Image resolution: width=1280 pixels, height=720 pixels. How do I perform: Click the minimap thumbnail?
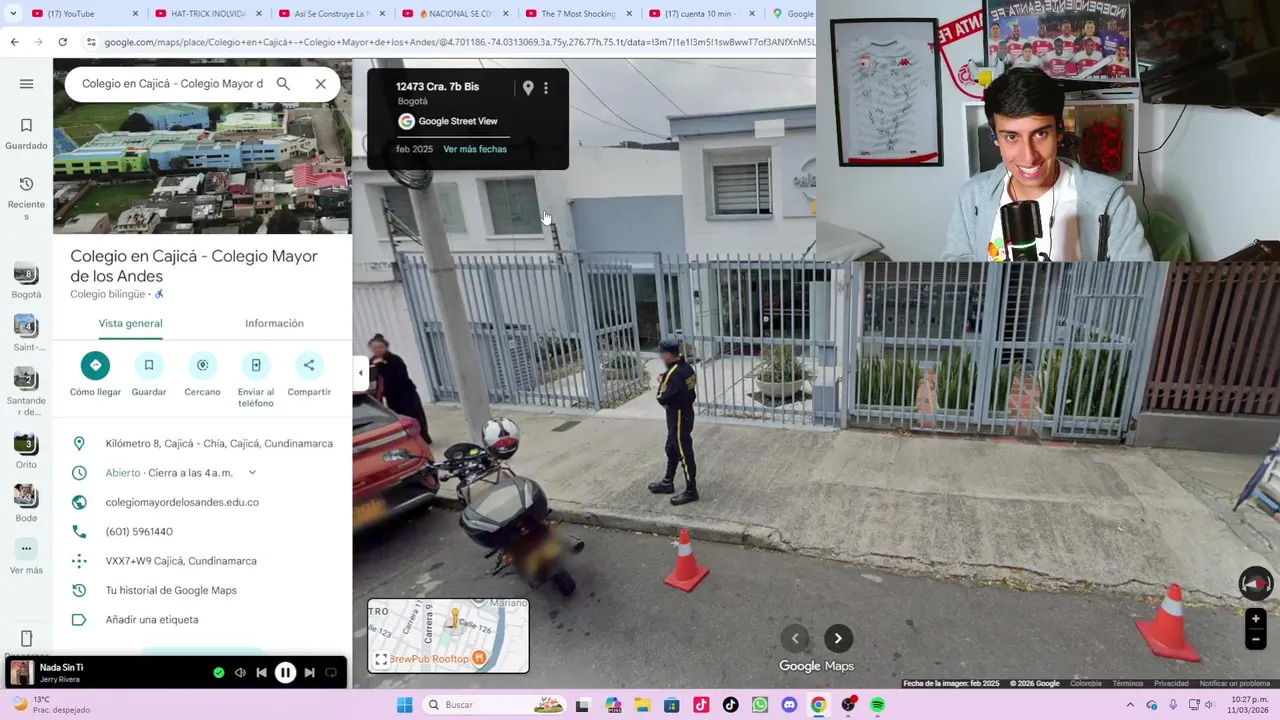448,636
